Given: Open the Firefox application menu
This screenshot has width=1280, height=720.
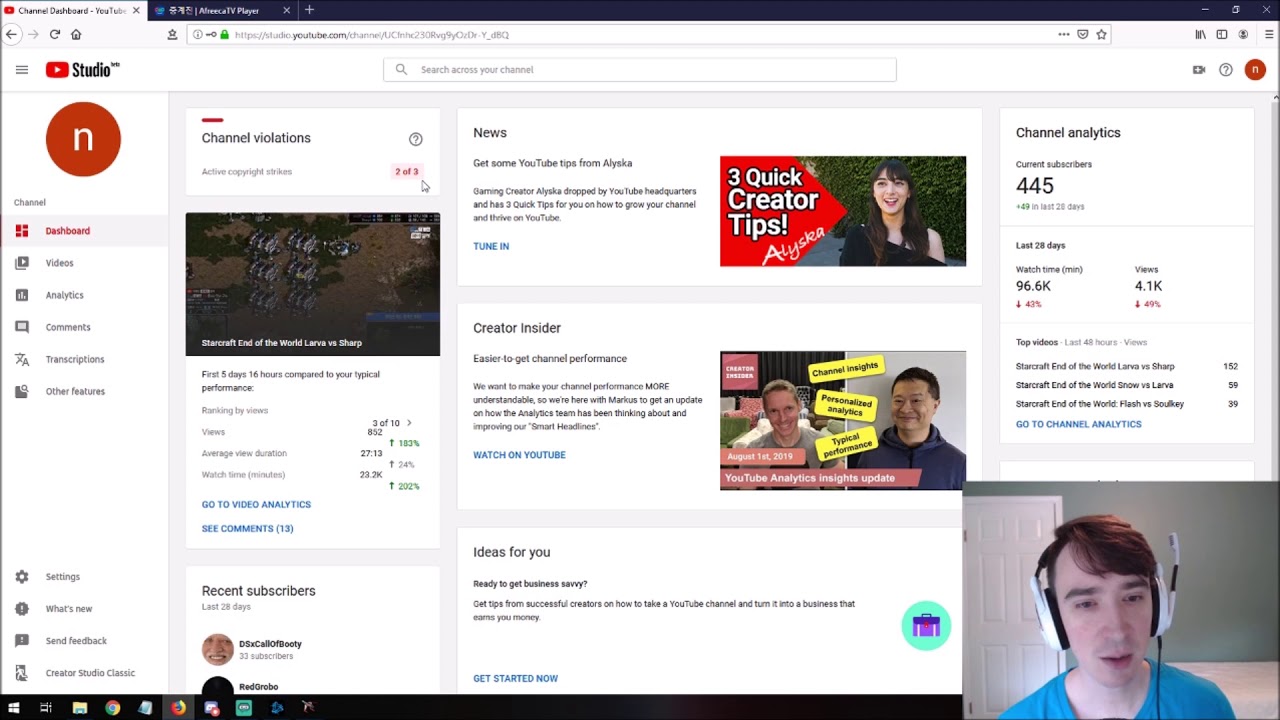Looking at the screenshot, I should (1269, 34).
